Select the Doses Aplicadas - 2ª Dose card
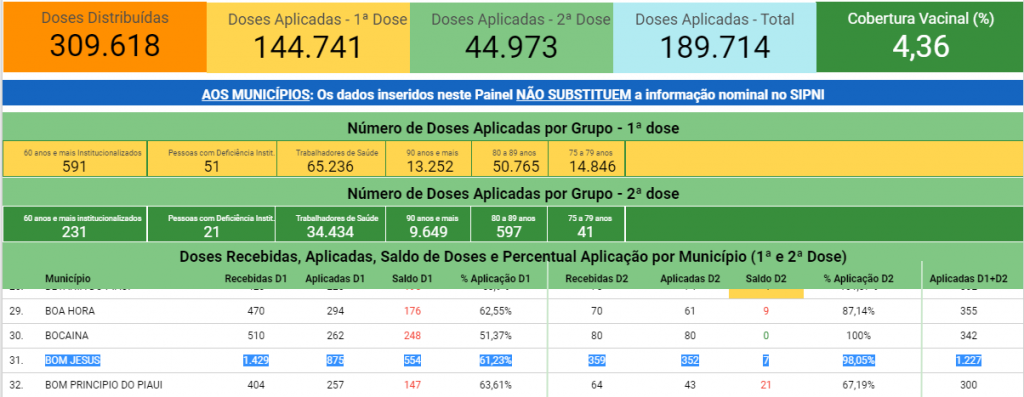The height and width of the screenshot is (397, 1024). pyautogui.click(x=511, y=37)
